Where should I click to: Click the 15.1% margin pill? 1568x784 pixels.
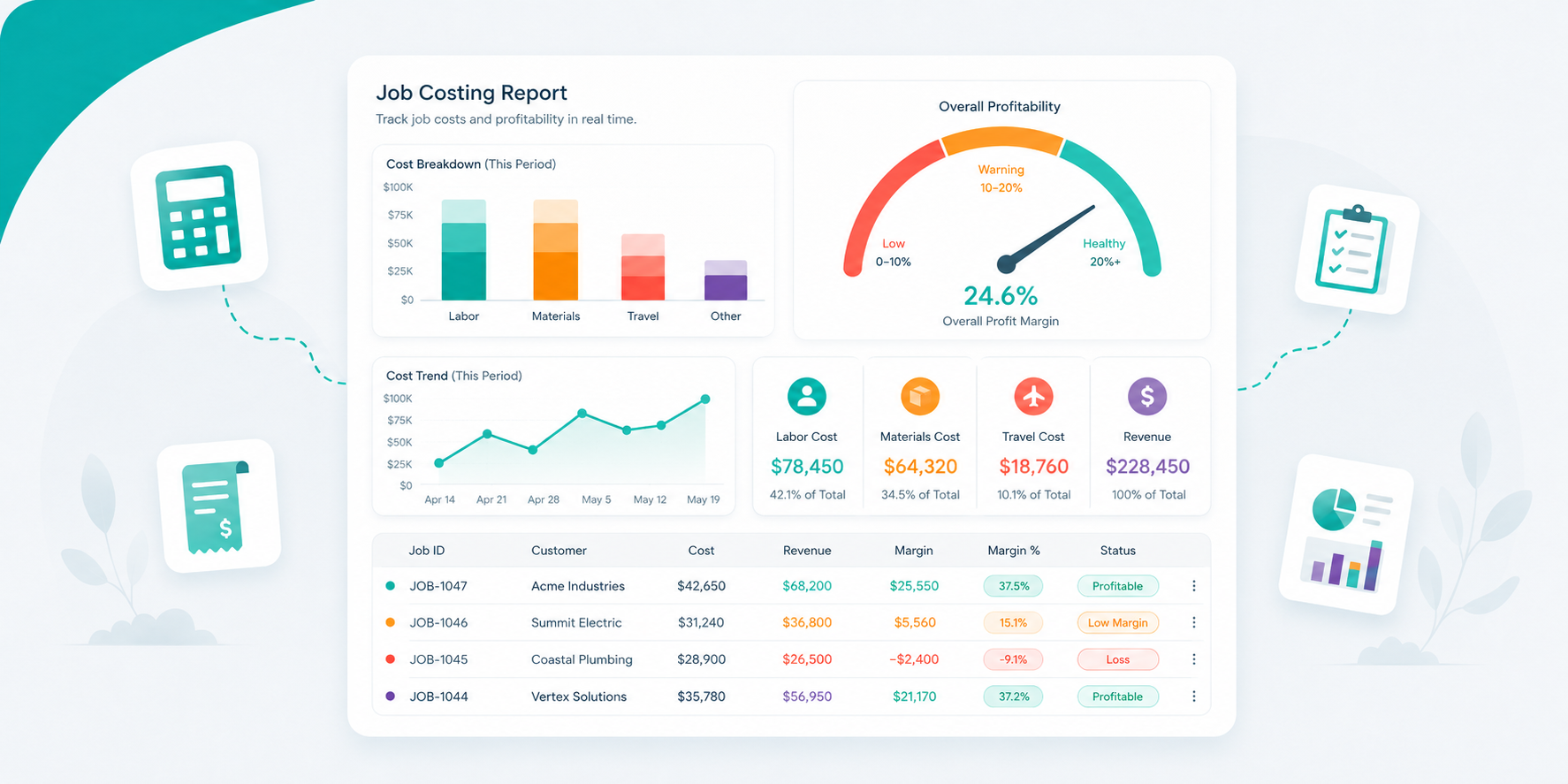point(1014,623)
